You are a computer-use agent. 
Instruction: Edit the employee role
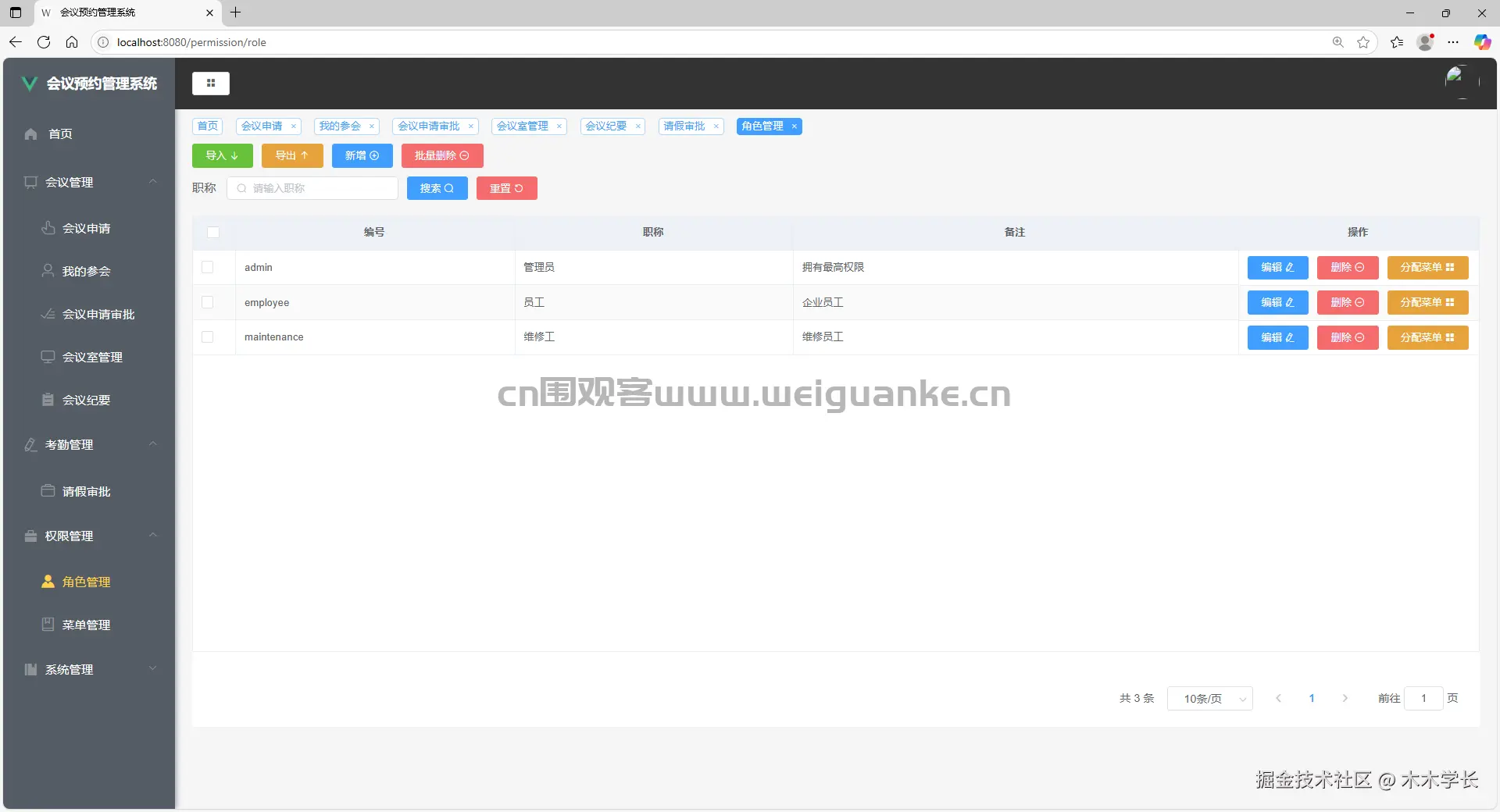point(1278,303)
